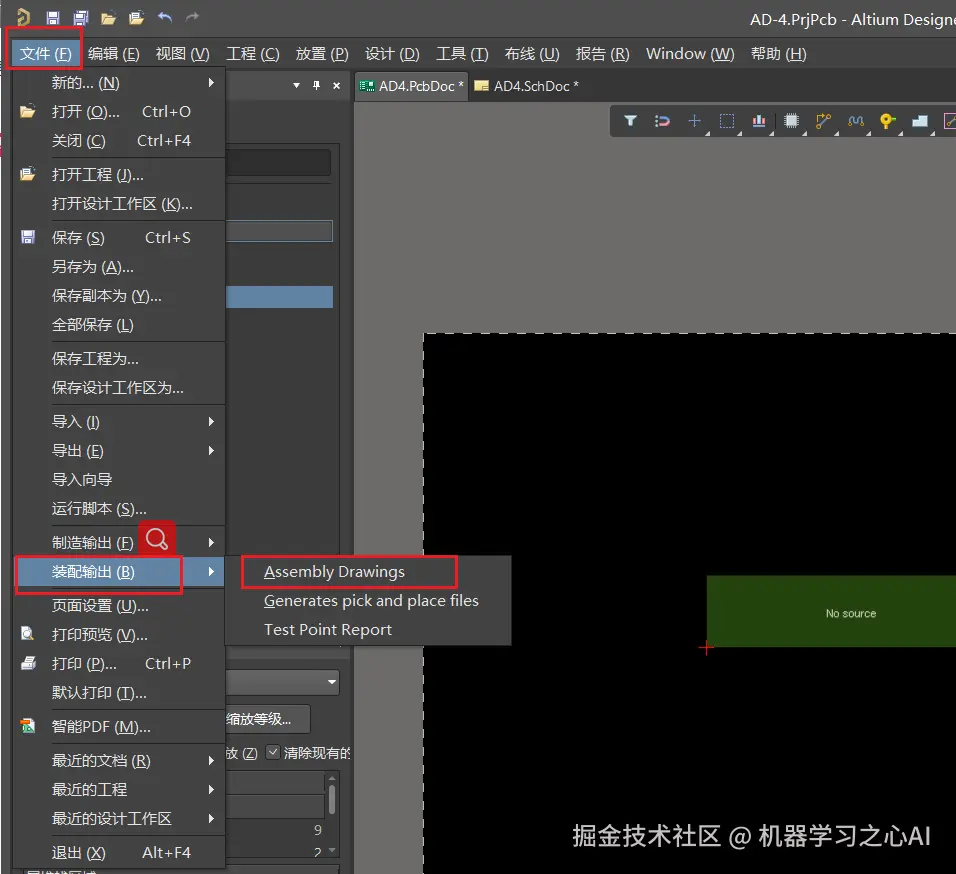This screenshot has height=874, width=956.
Task: Click the align objects bar chart icon
Action: (x=759, y=121)
